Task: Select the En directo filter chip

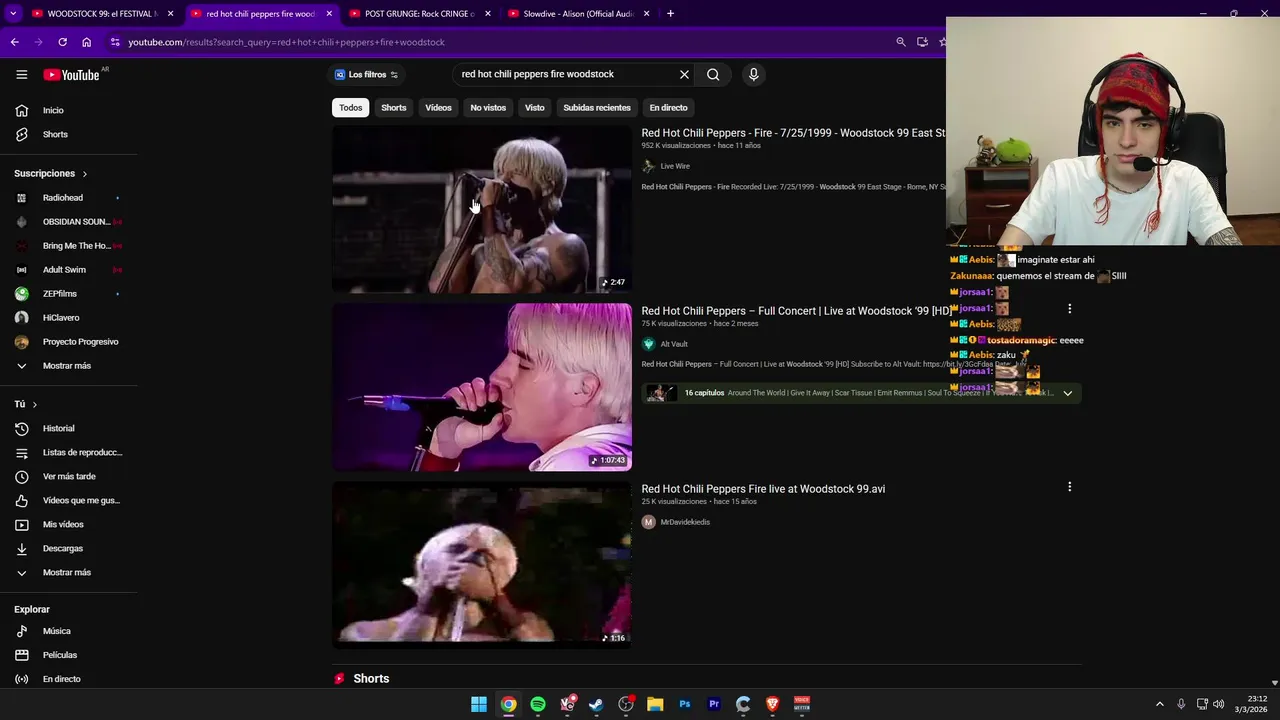Action: (668, 107)
